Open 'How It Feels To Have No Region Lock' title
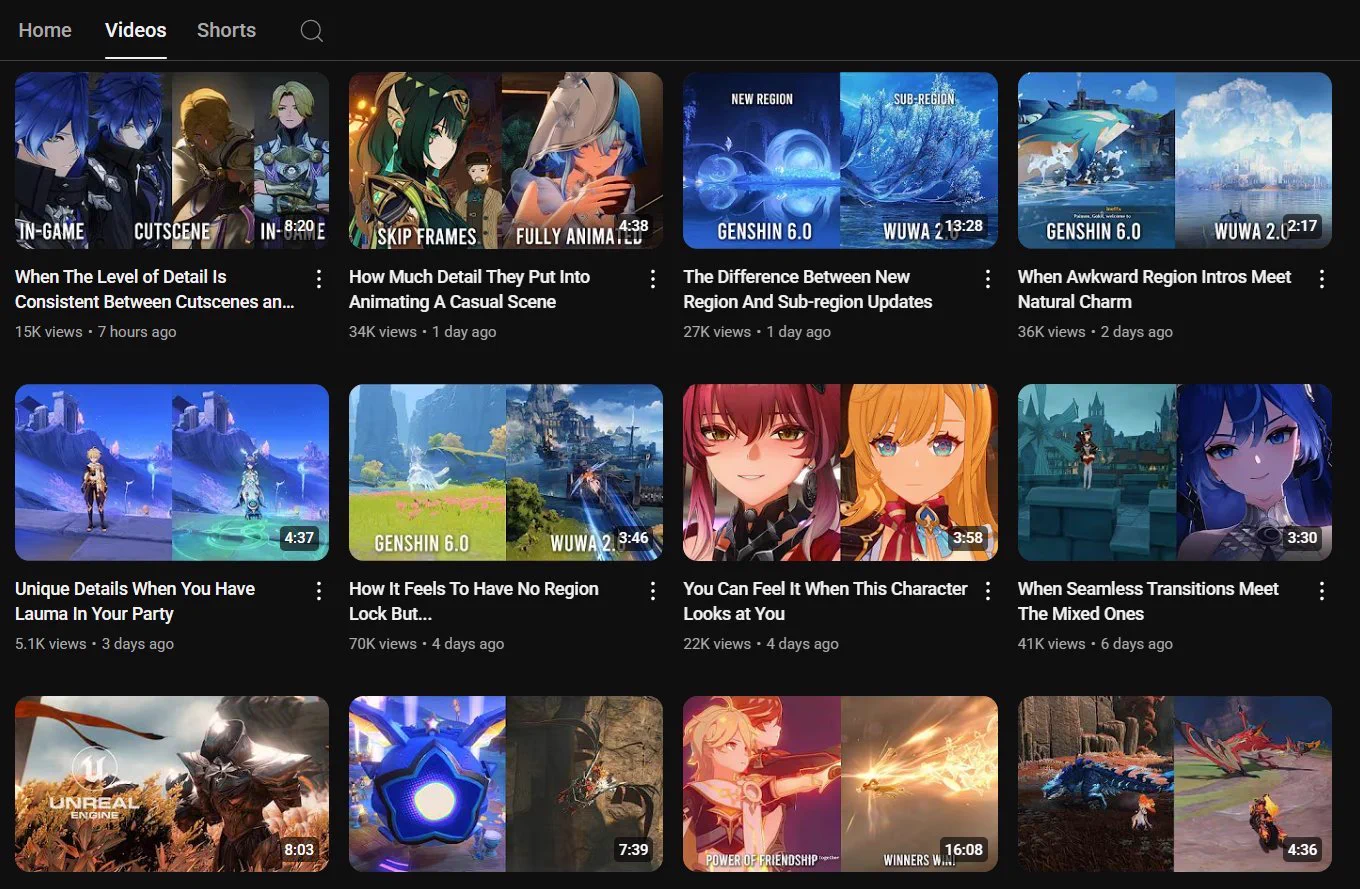 click(x=474, y=601)
